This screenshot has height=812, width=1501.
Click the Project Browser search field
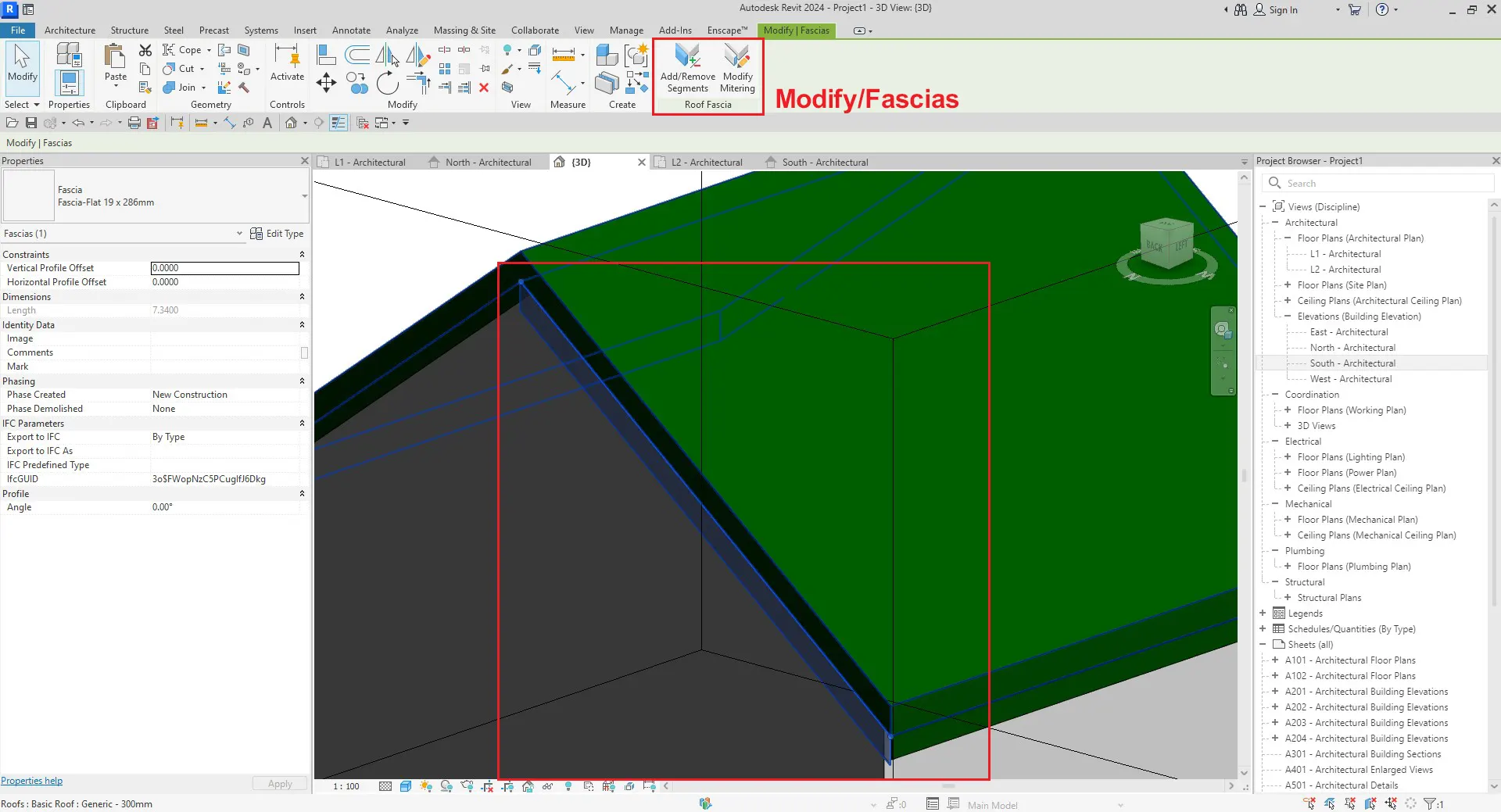click(1377, 183)
